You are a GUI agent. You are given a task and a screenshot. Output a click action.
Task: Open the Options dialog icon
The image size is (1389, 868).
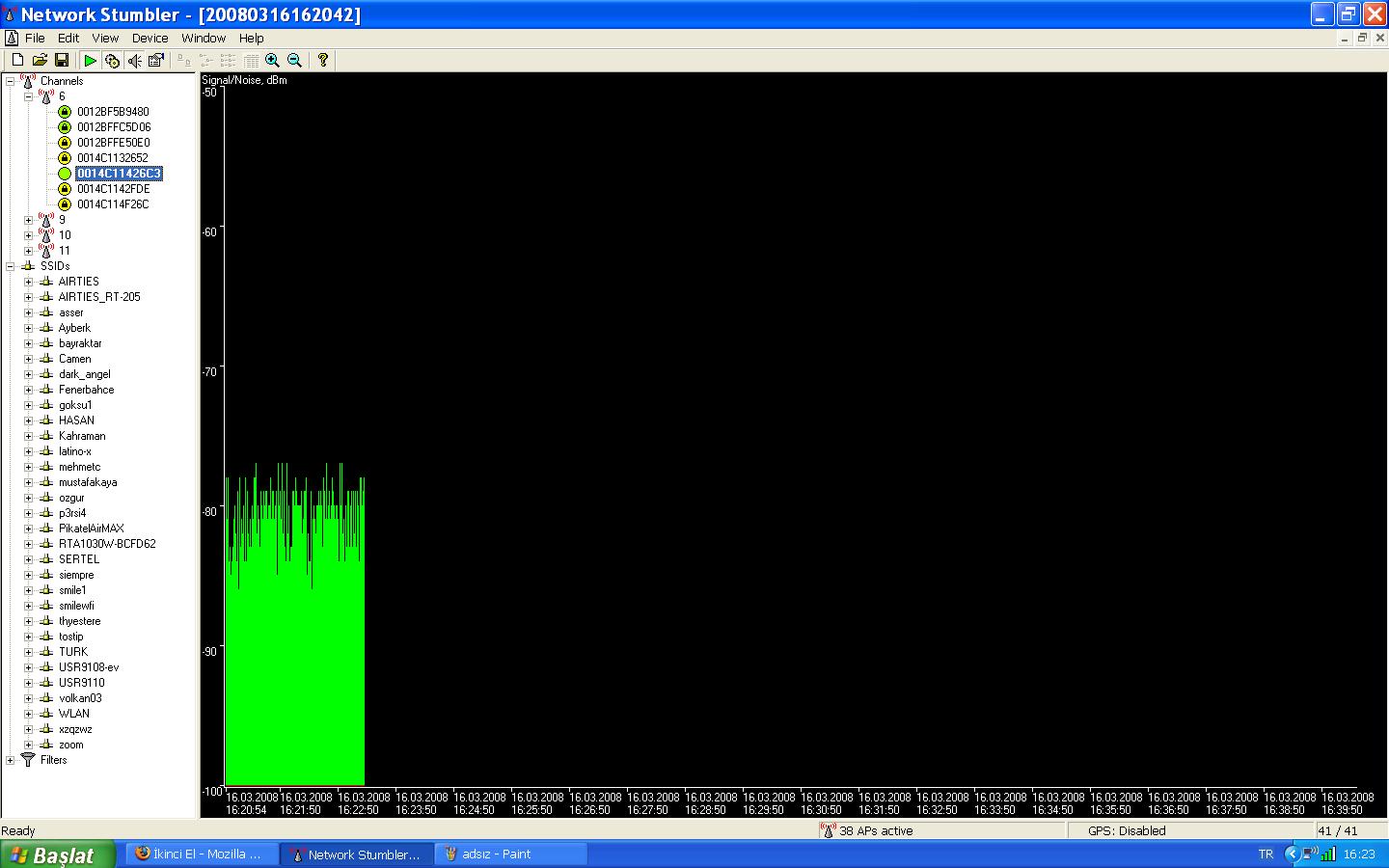tap(156, 60)
